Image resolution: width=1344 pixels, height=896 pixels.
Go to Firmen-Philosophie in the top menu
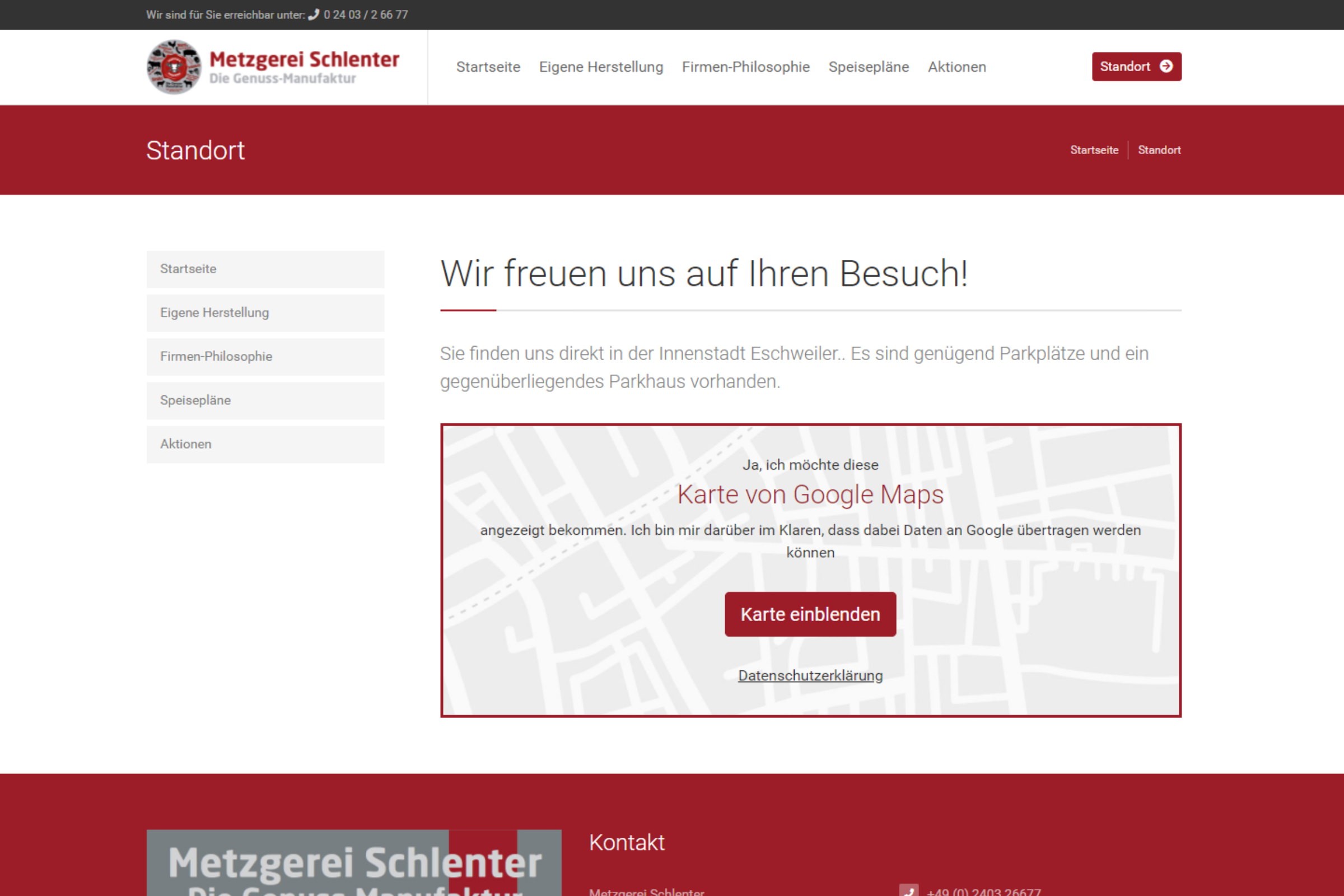(x=745, y=67)
